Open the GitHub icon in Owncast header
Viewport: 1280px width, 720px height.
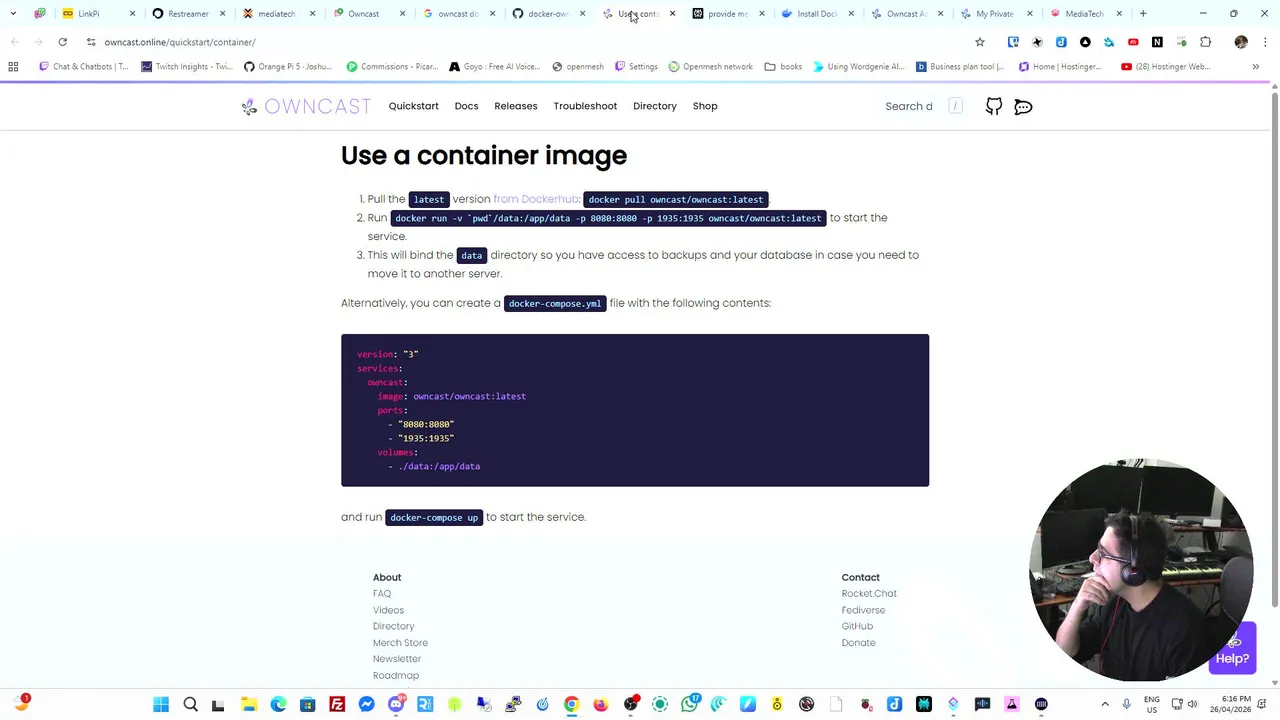[994, 106]
